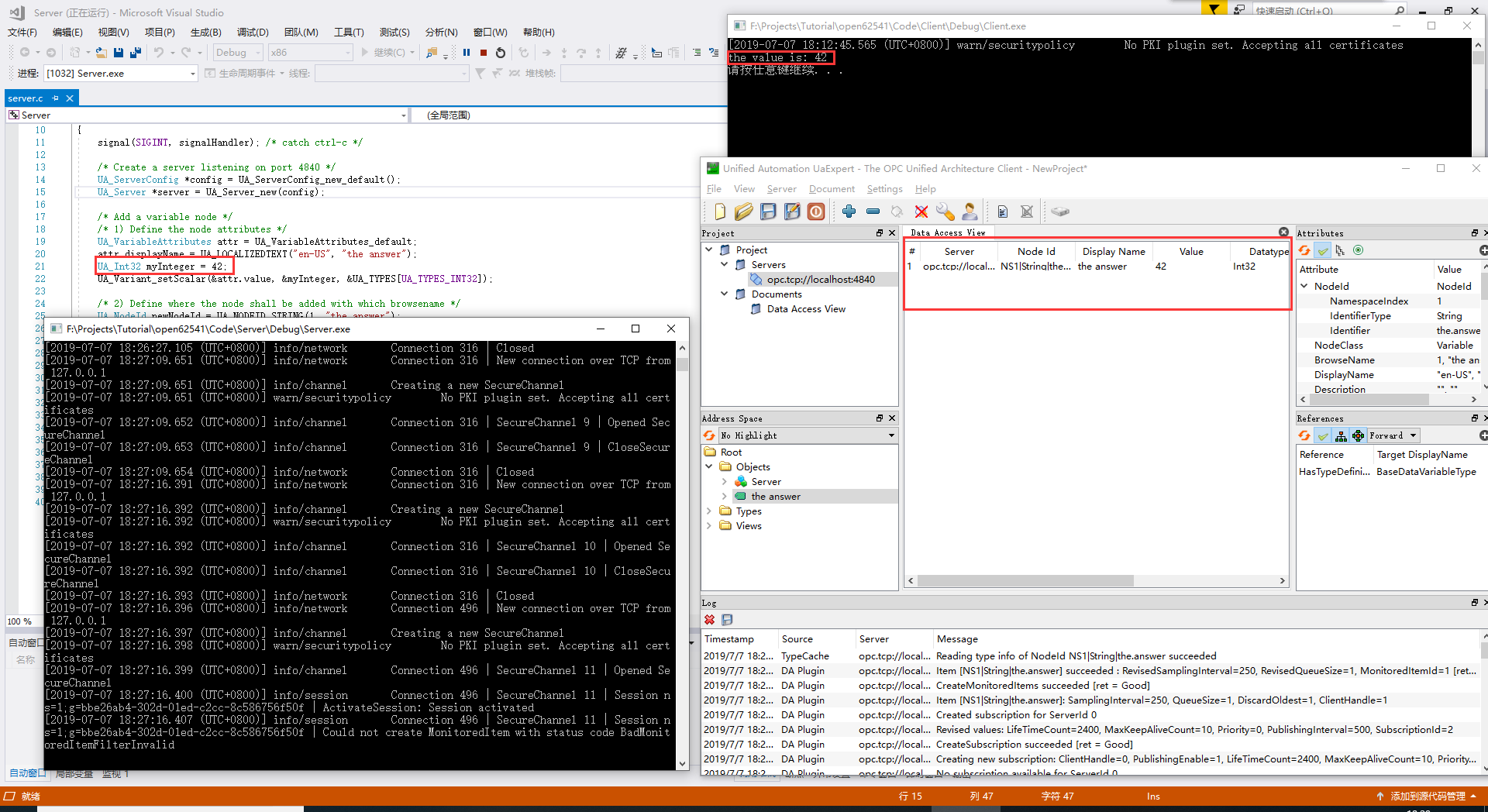
Task: Pause debugging in Visual Studio
Action: (467, 53)
